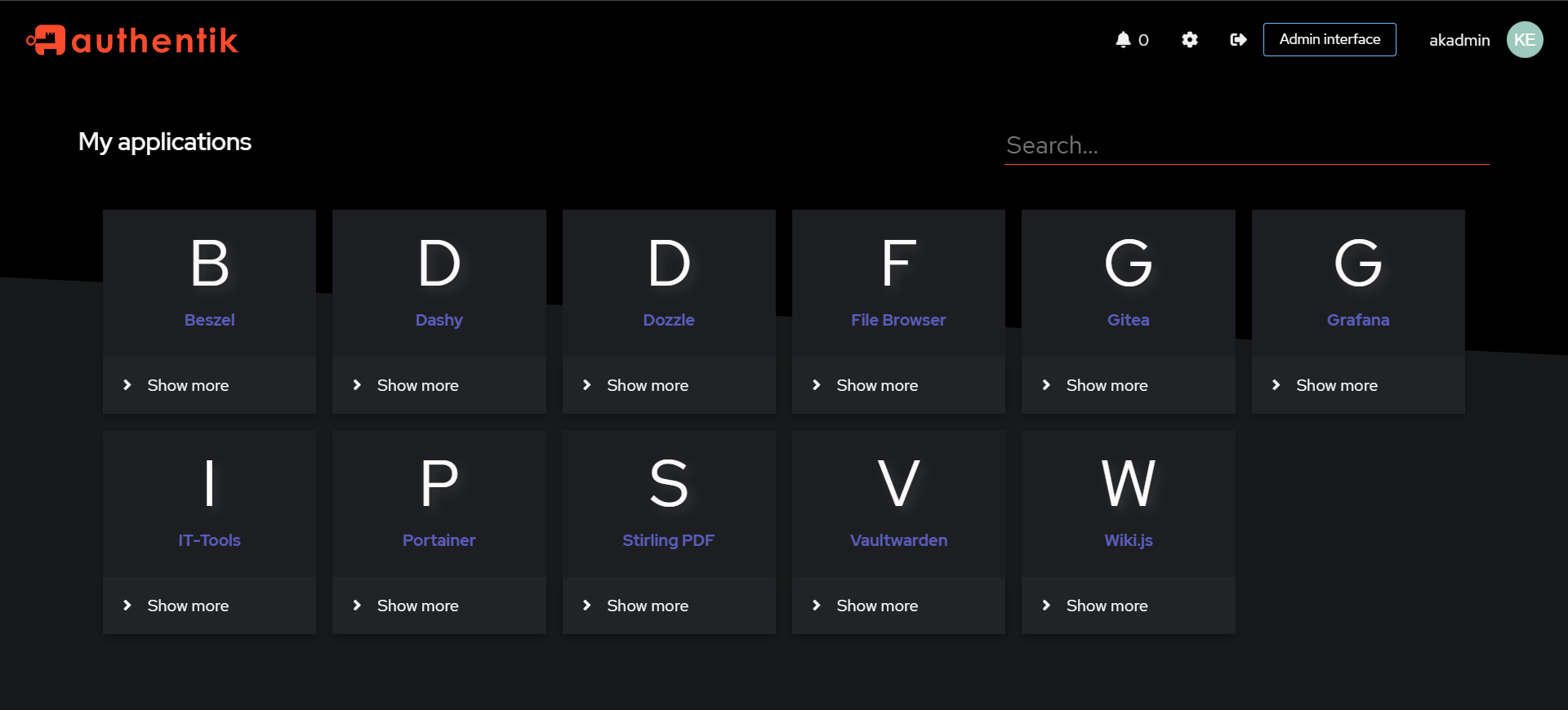Expand Show more under Dashy
This screenshot has width=1568, height=710.
[439, 385]
